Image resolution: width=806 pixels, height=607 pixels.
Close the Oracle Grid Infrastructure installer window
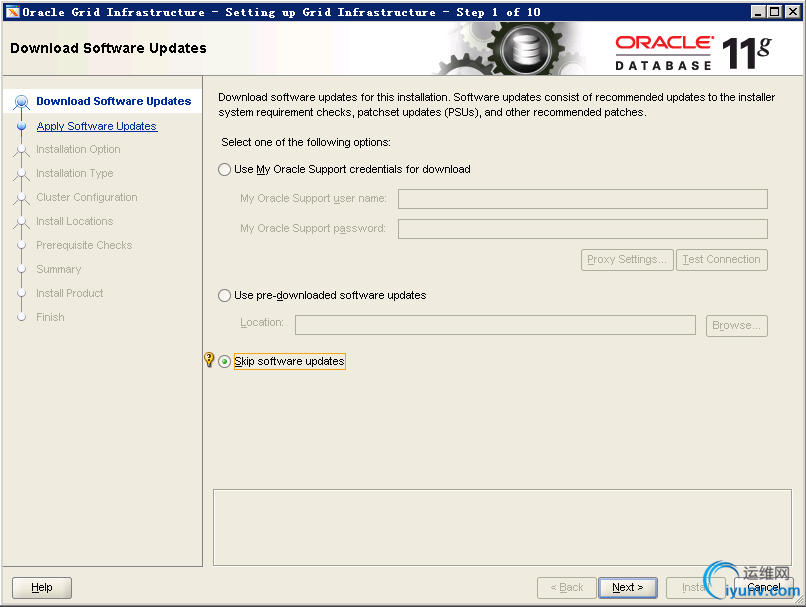click(x=793, y=12)
